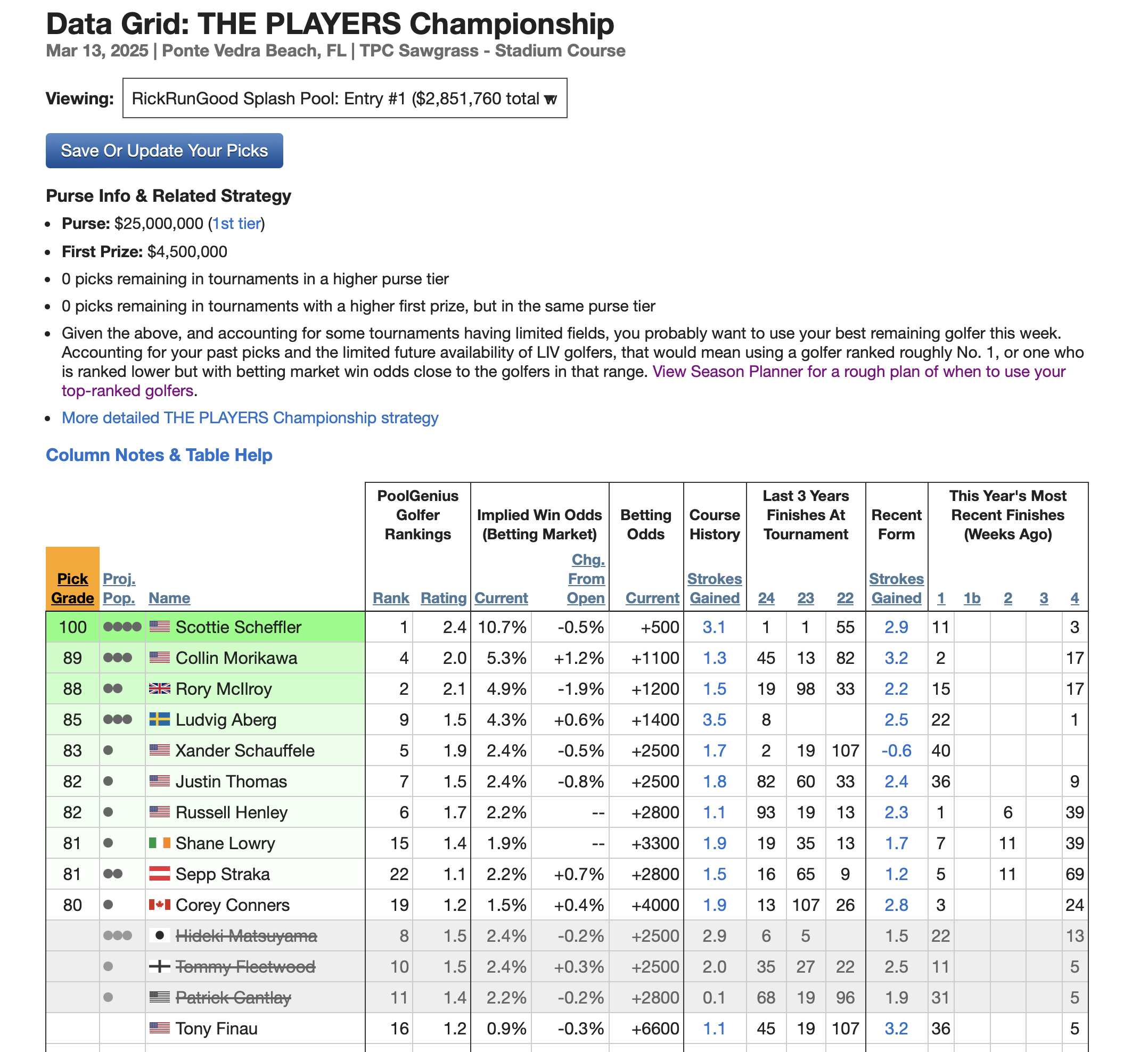Screen dimensions: 1148x1052
Task: Sort by Proj. Pop. column header
Action: (x=119, y=589)
